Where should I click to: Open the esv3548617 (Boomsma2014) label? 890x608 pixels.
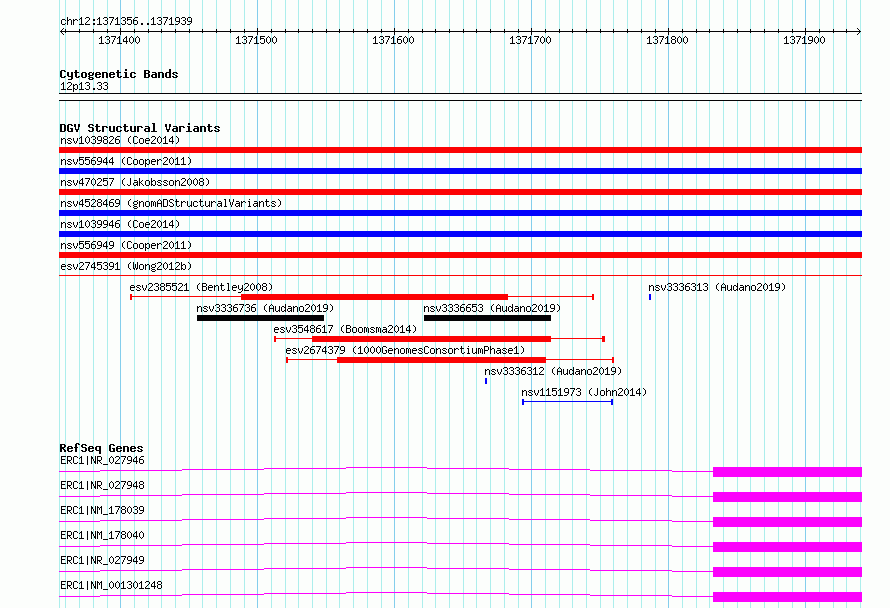coord(345,329)
